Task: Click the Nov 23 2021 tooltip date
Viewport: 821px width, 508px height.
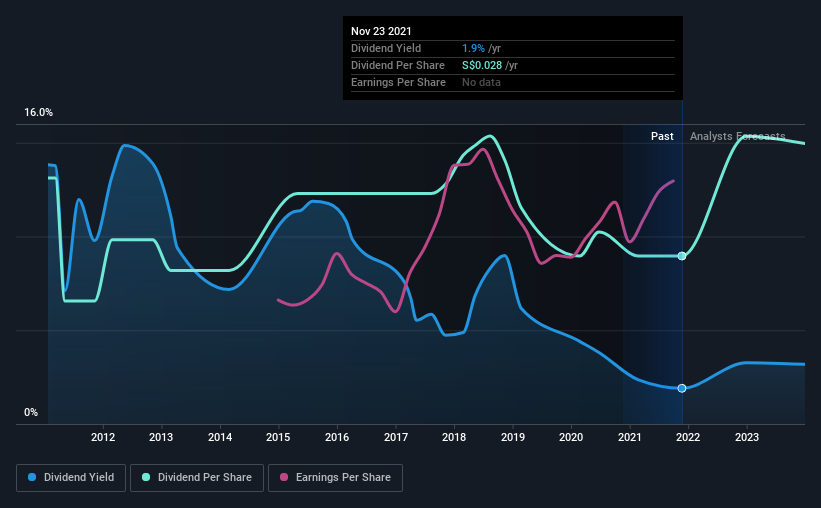Action: (x=381, y=31)
